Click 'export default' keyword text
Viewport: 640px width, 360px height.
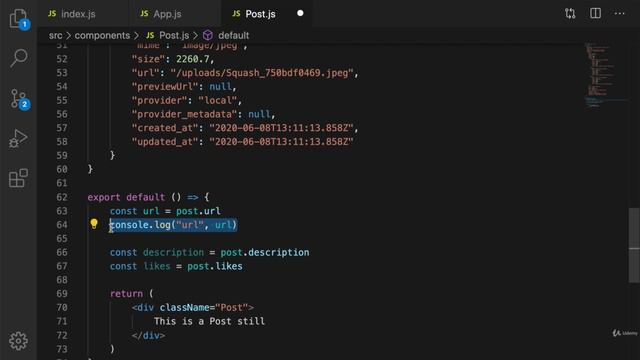[126, 197]
